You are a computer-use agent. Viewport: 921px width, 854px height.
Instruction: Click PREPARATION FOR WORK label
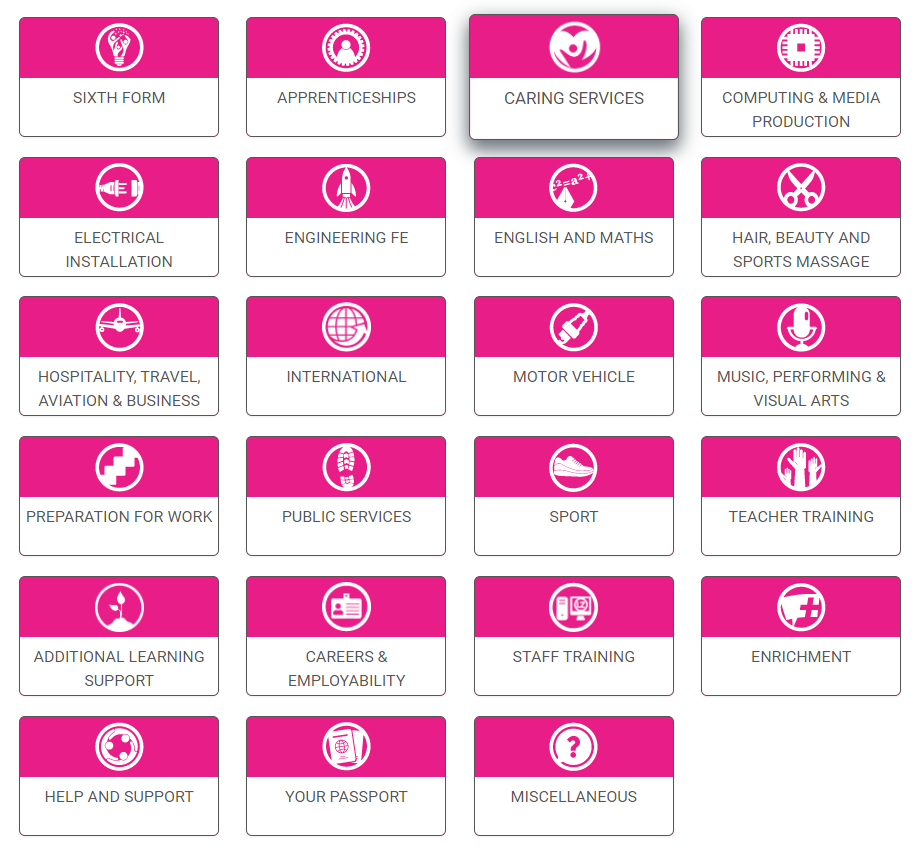point(119,517)
